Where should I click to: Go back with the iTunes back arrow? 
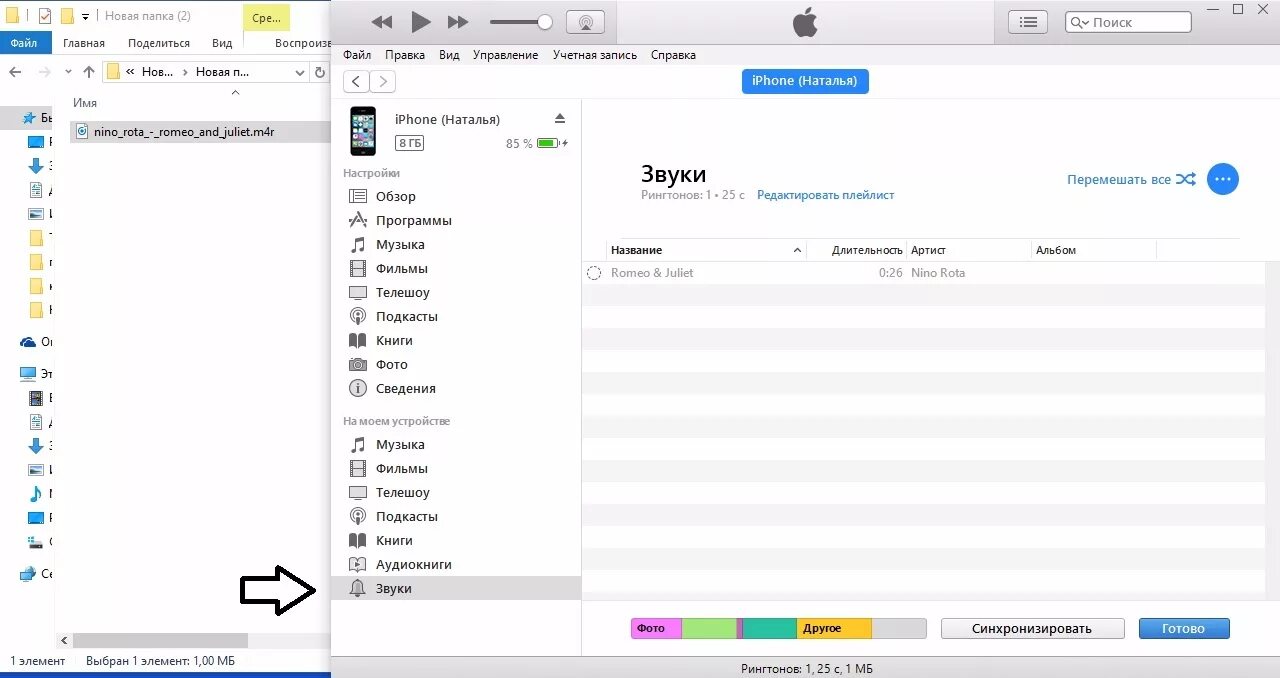(356, 82)
